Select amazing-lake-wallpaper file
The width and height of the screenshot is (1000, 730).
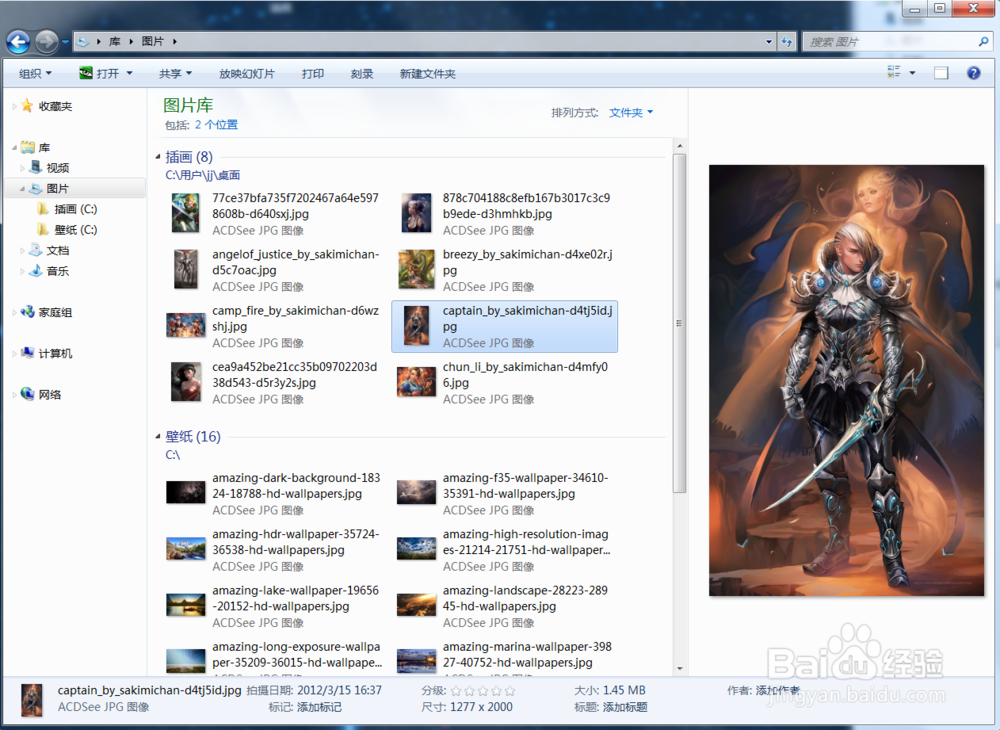pyautogui.click(x=276, y=606)
